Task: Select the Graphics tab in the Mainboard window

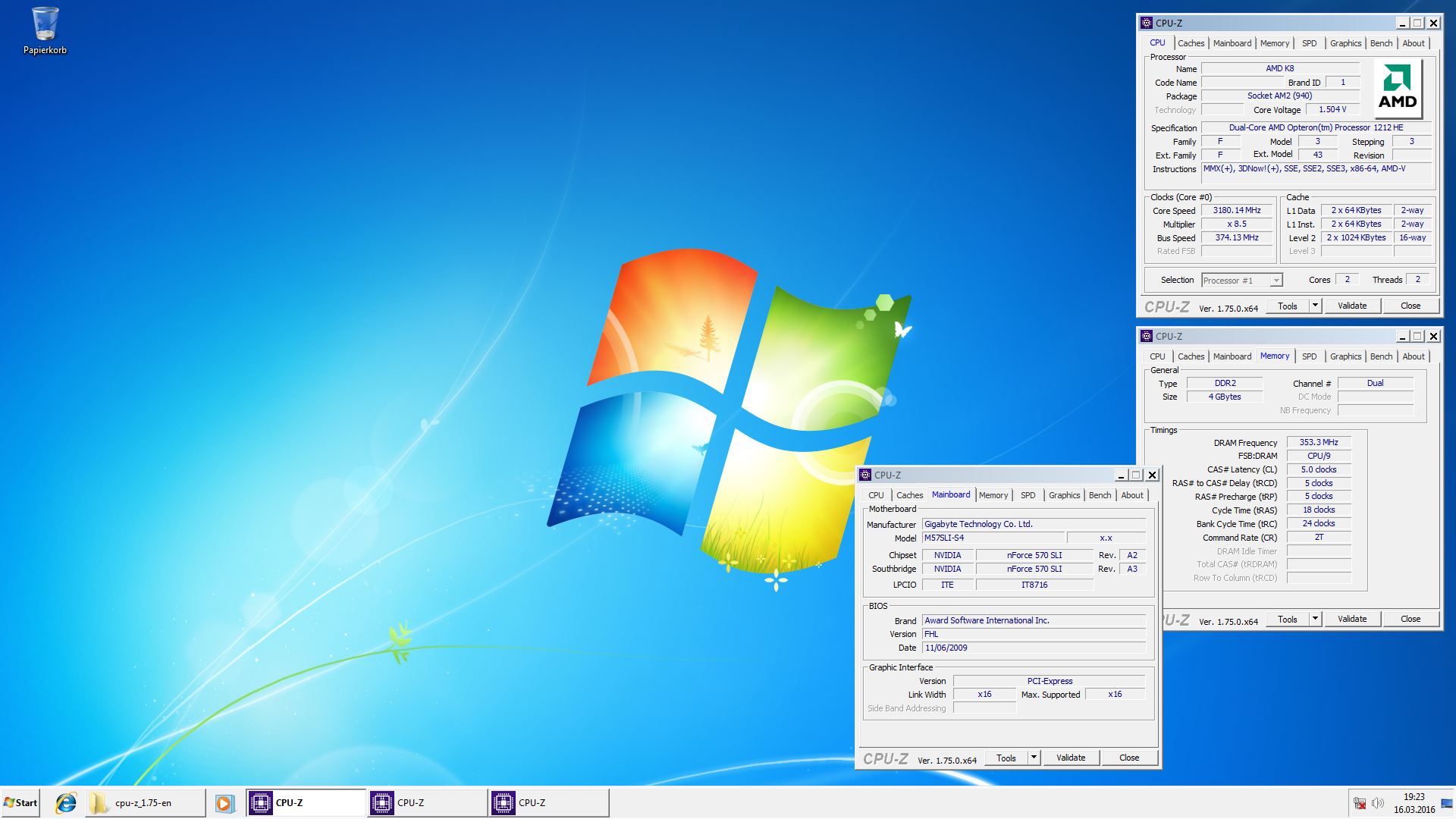Action: pos(1064,495)
